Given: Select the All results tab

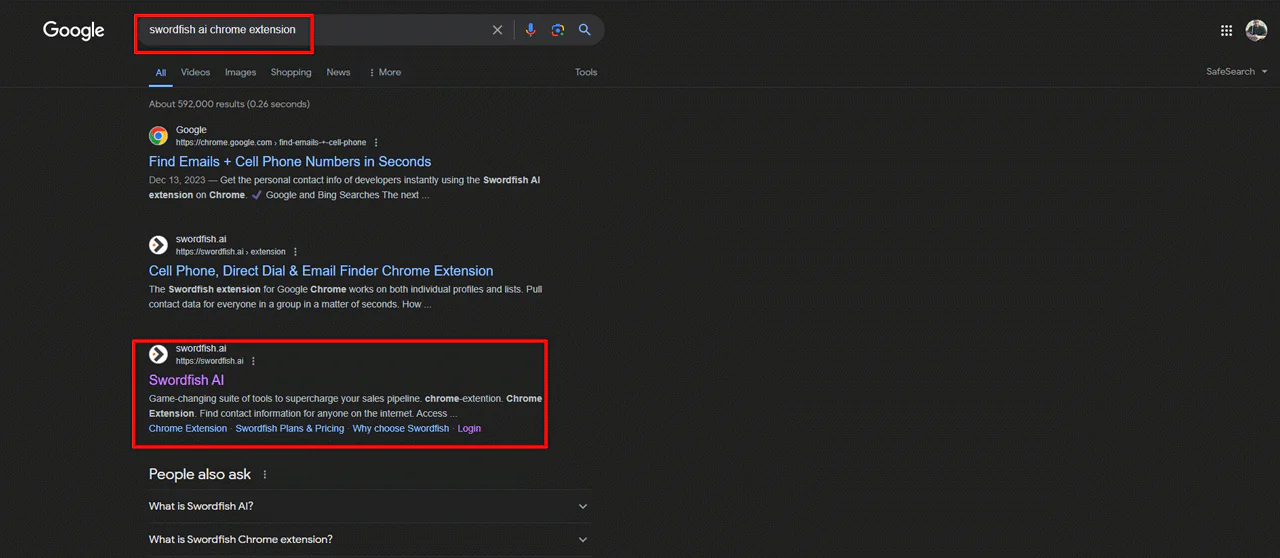Looking at the screenshot, I should click(x=161, y=73).
